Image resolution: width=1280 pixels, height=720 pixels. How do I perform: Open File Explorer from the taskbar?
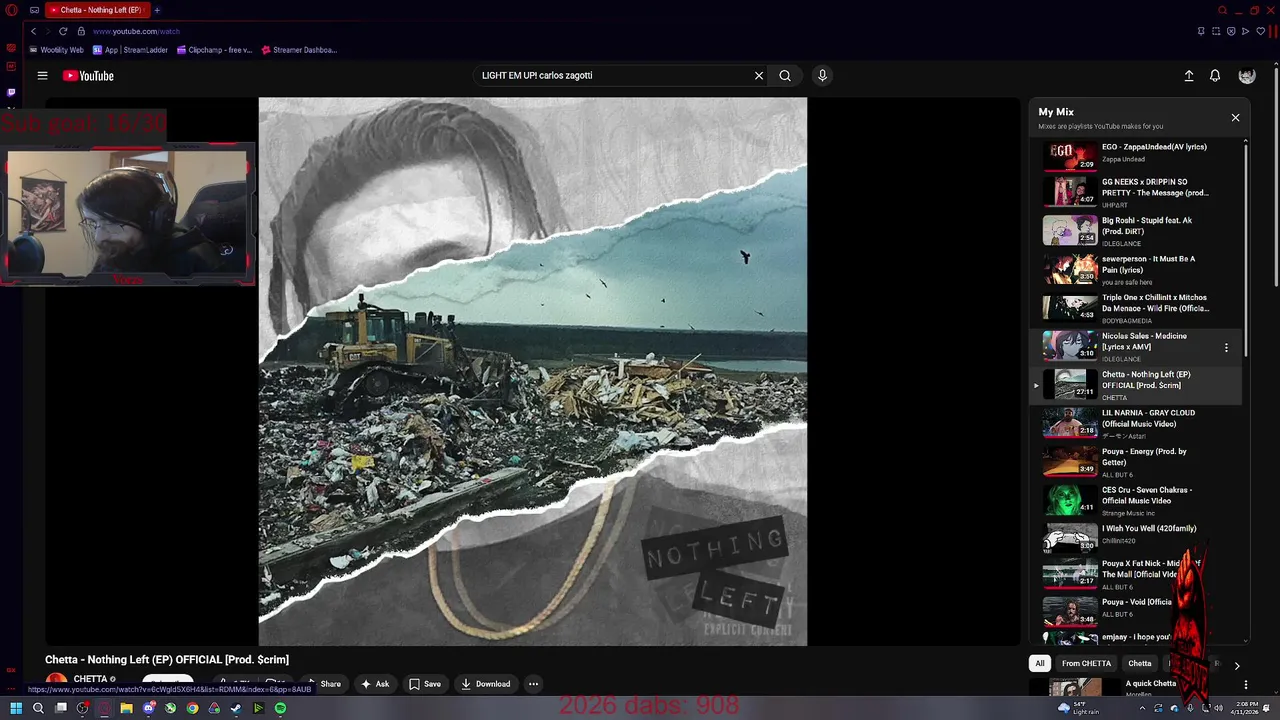pos(126,708)
